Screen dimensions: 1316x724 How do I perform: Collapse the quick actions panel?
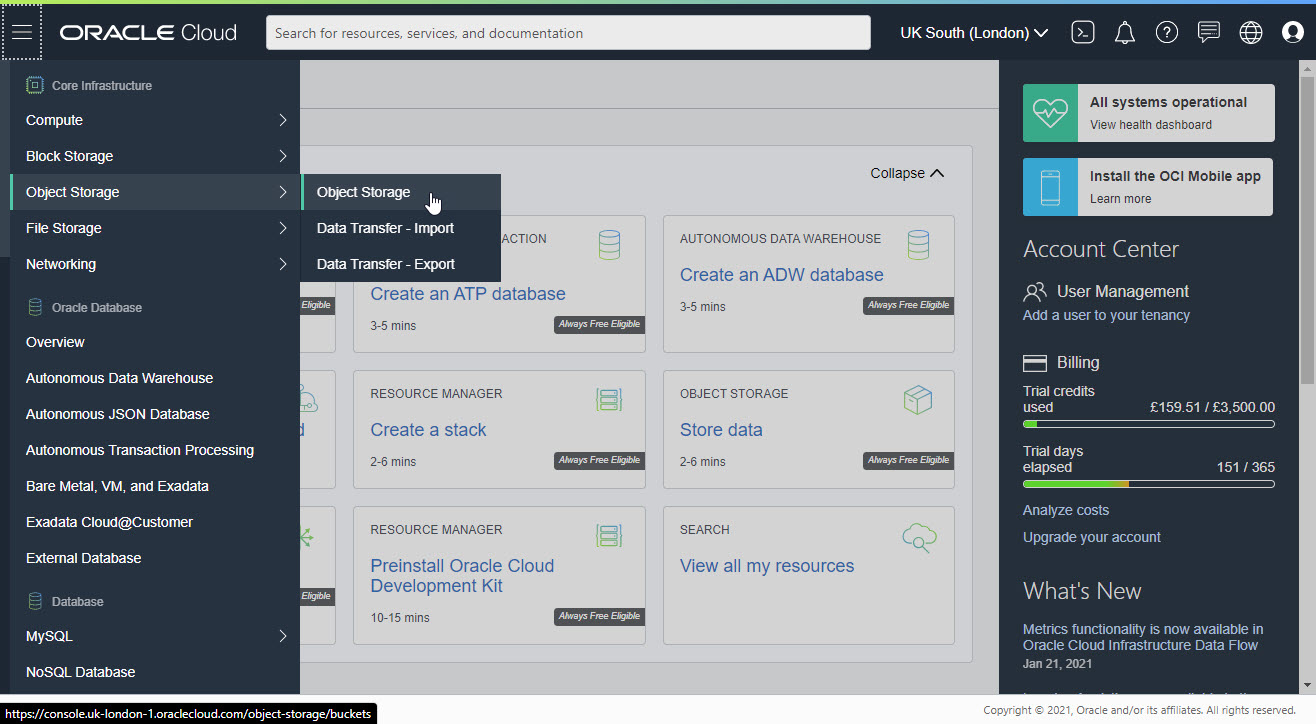coord(907,173)
